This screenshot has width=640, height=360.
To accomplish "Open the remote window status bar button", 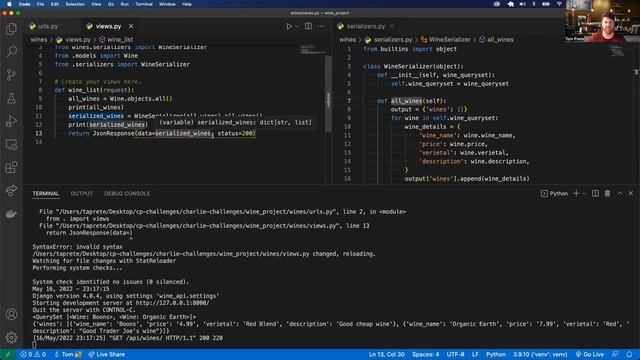I will tap(7, 354).
